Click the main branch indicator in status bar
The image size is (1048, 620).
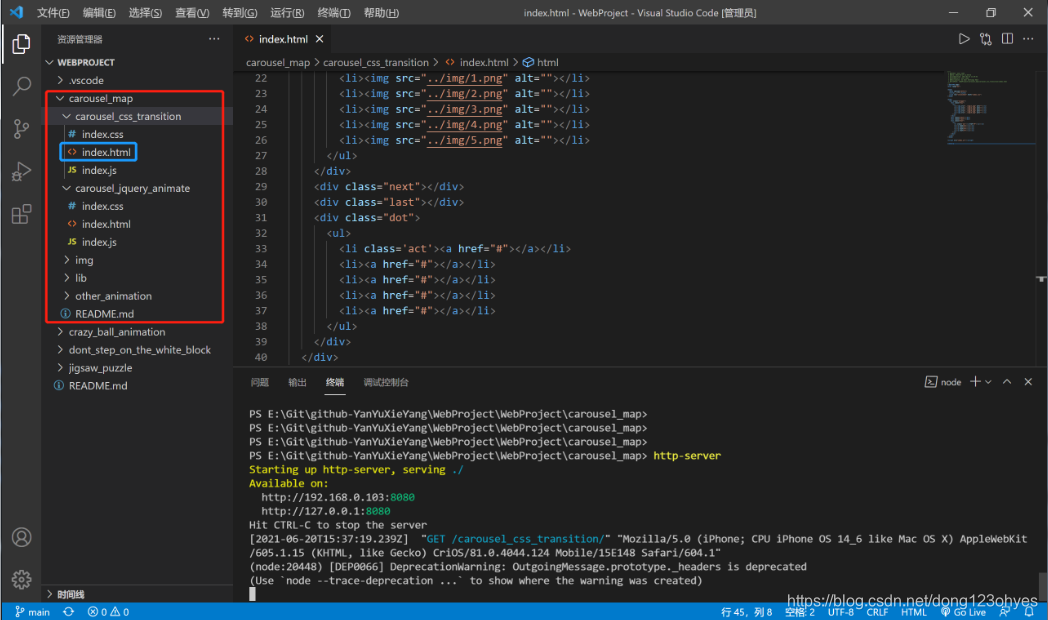32,612
